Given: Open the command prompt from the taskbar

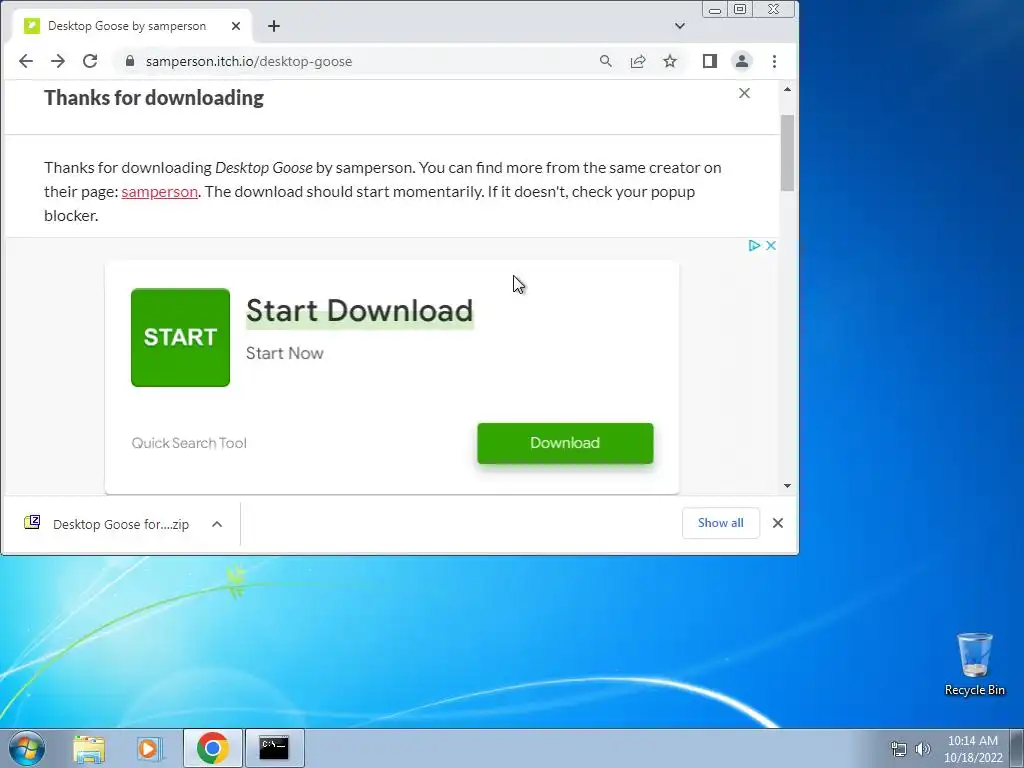Looking at the screenshot, I should 274,748.
